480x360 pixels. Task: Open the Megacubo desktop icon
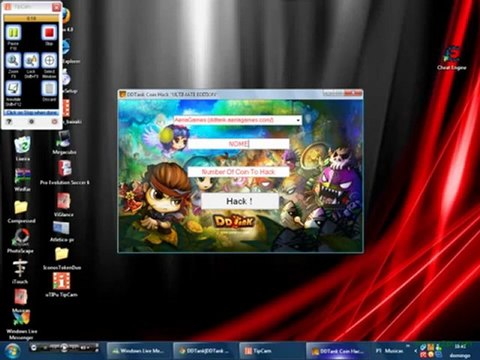(x=64, y=143)
